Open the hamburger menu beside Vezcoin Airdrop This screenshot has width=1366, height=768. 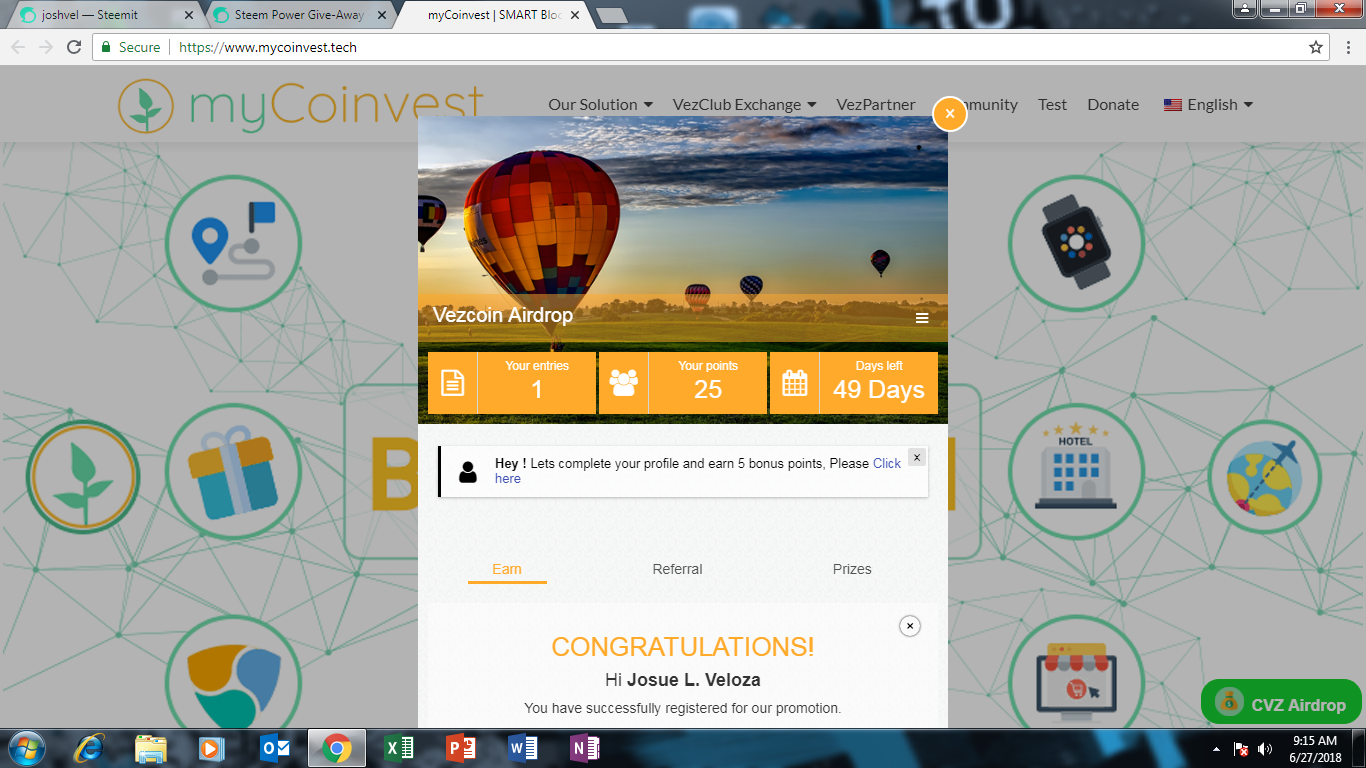click(x=922, y=318)
